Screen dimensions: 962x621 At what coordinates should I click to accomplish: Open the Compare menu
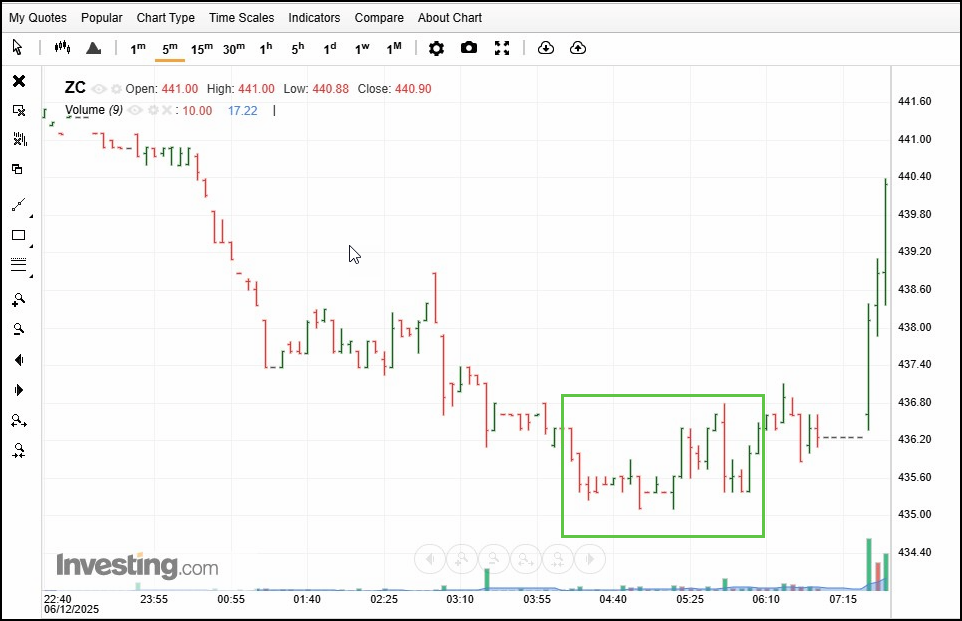(x=379, y=18)
